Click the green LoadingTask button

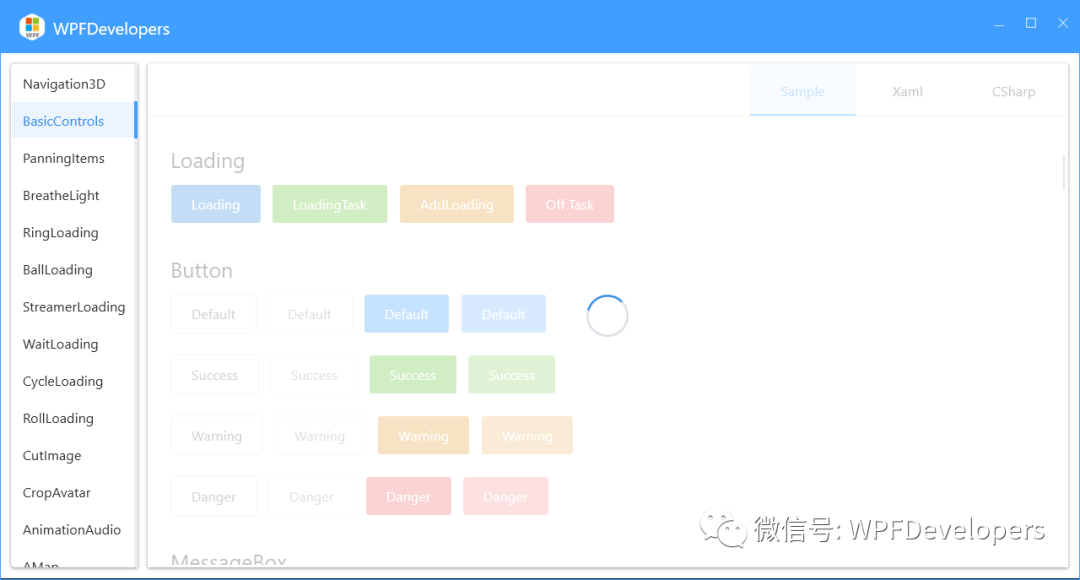329,205
